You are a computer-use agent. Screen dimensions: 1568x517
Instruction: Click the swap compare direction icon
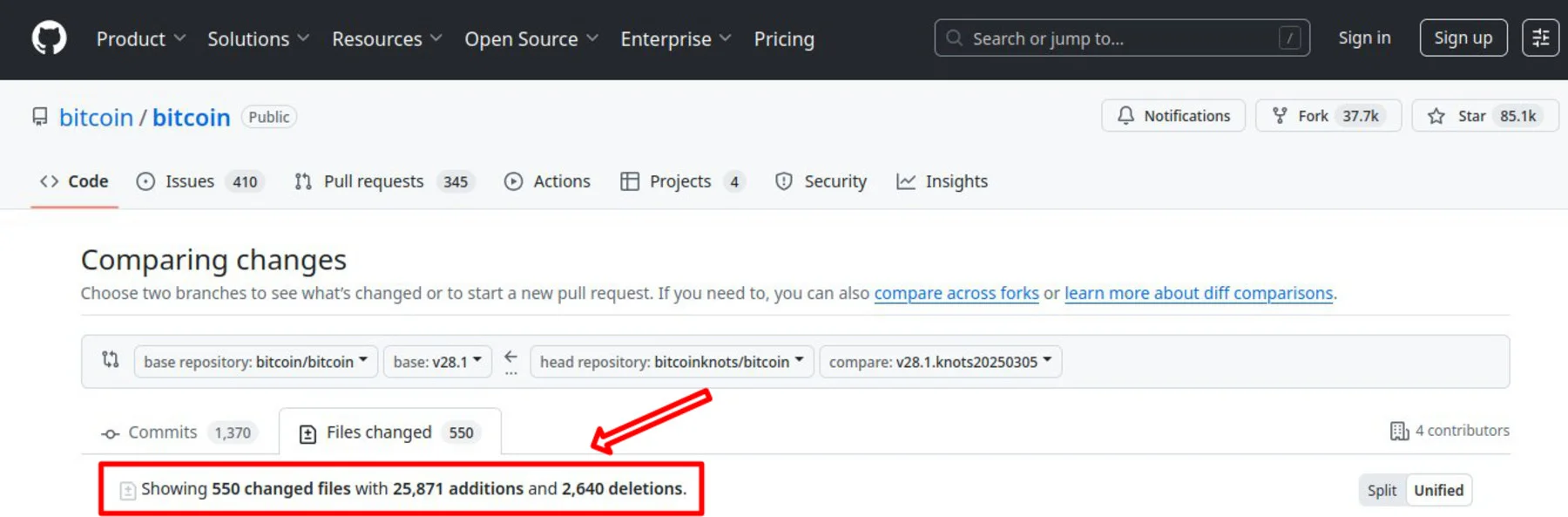tap(110, 359)
